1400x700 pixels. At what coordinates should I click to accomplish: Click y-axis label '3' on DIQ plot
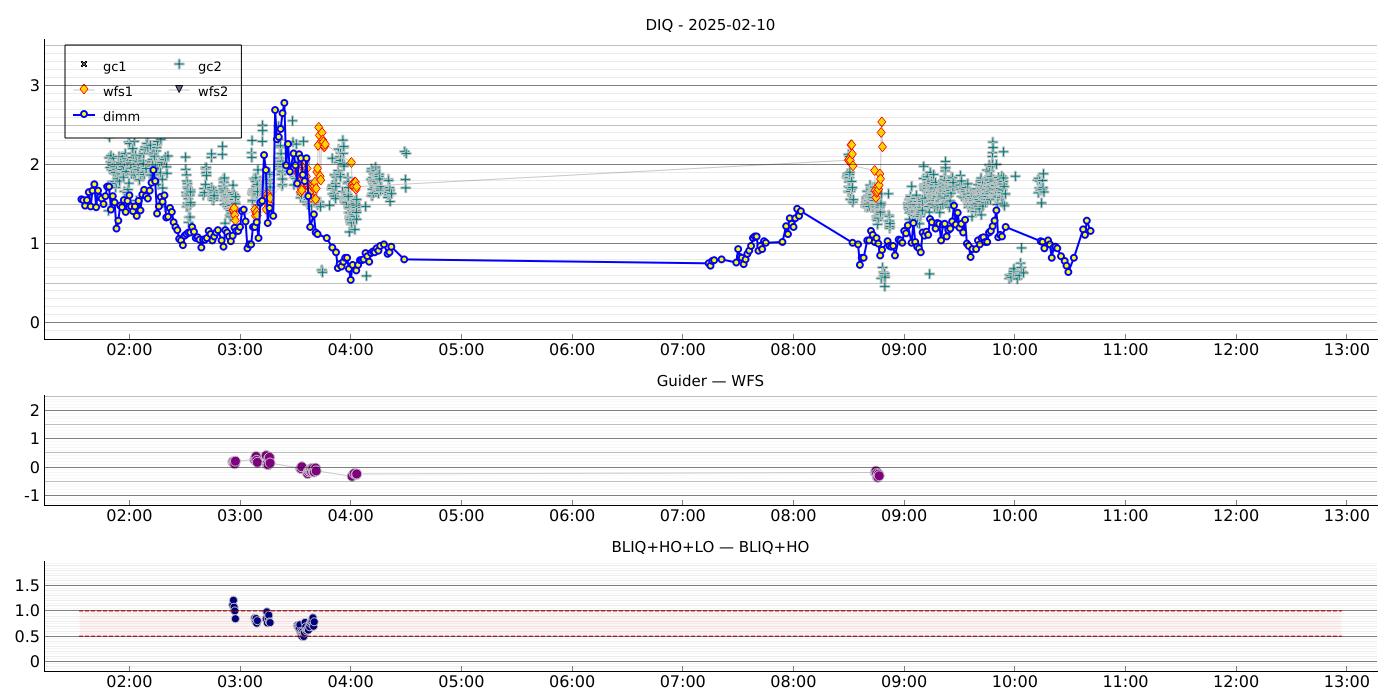coord(34,86)
